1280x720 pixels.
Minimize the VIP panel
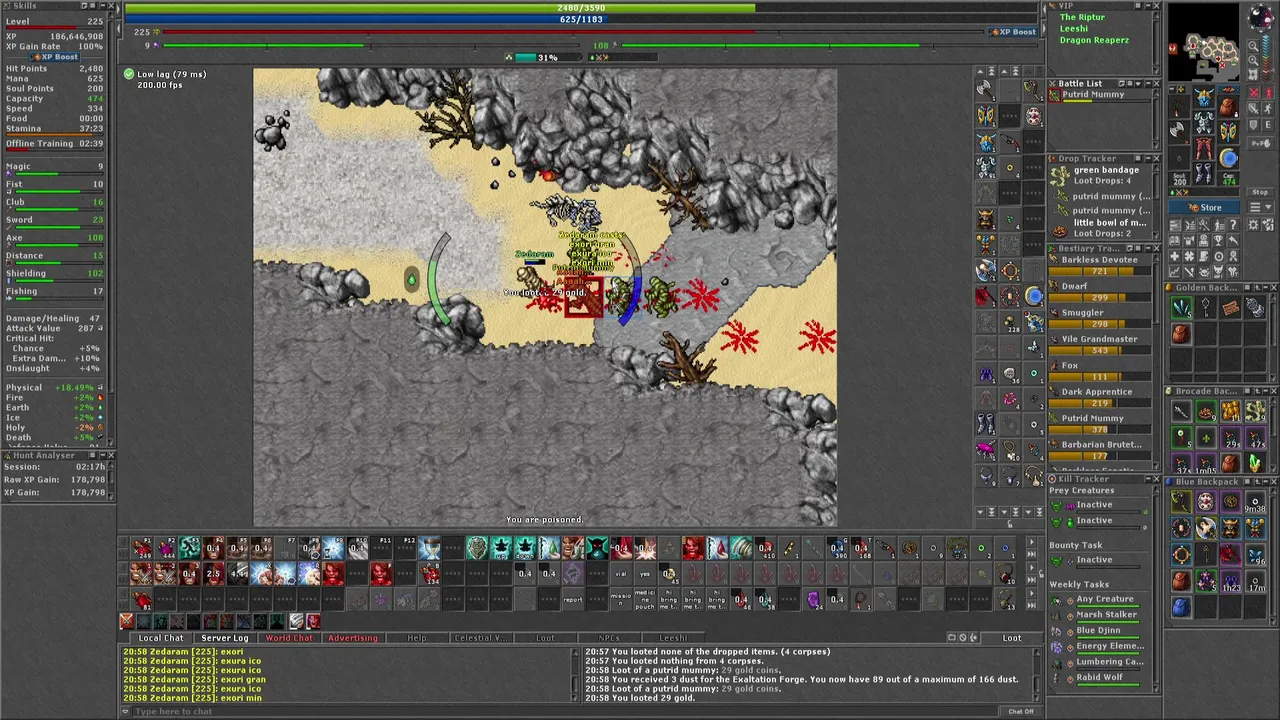pos(1148,5)
